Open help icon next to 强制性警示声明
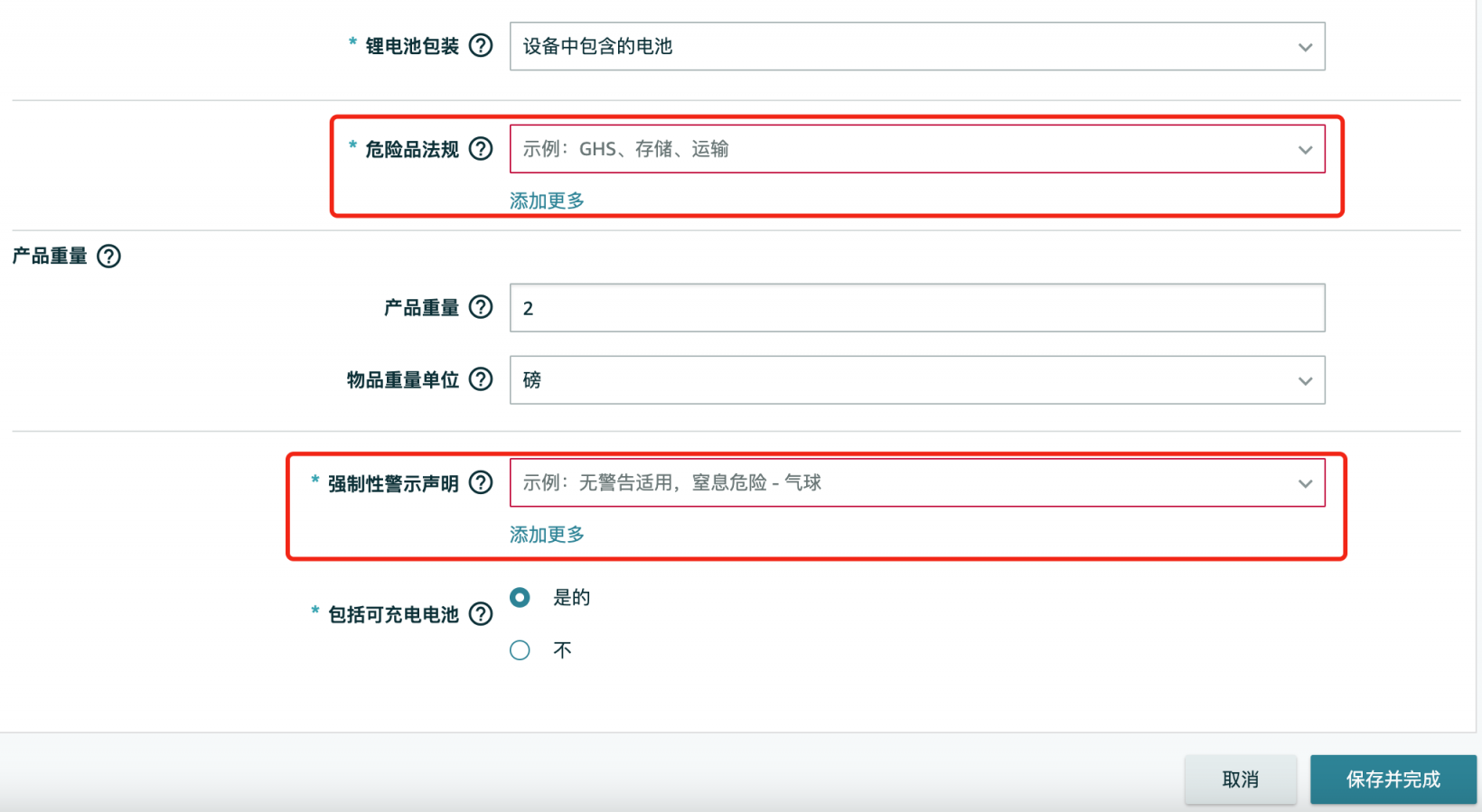This screenshot has height=812, width=1482. pyautogui.click(x=481, y=483)
